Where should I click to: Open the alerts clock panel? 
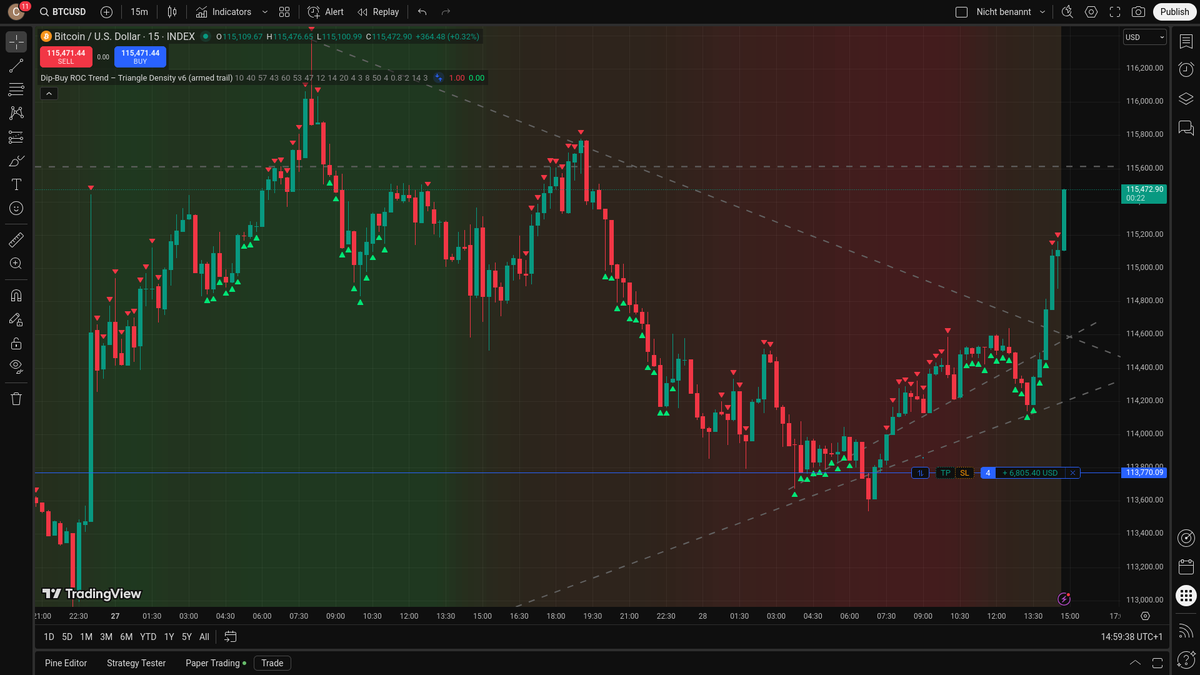point(1186,70)
